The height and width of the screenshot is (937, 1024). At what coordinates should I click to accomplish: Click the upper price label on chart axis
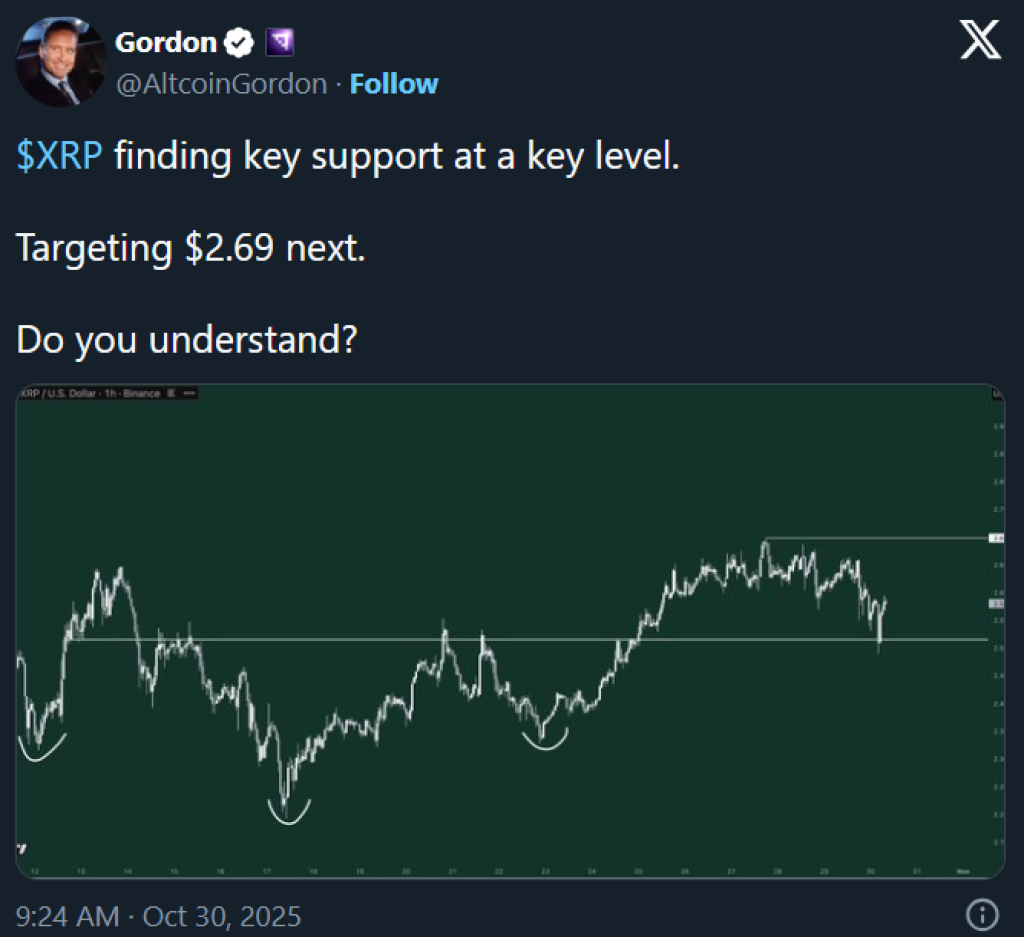pyautogui.click(x=996, y=538)
